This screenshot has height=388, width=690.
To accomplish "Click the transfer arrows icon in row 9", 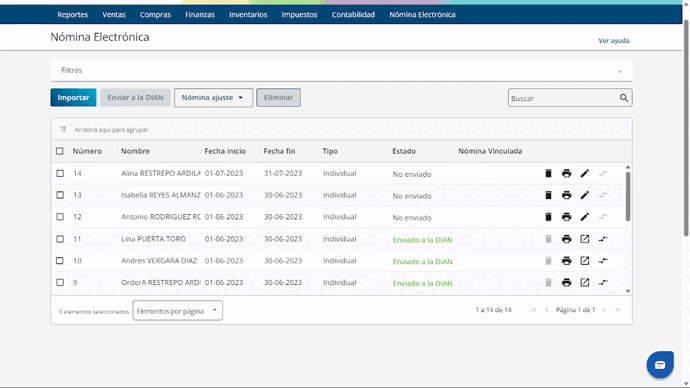I will pos(603,282).
